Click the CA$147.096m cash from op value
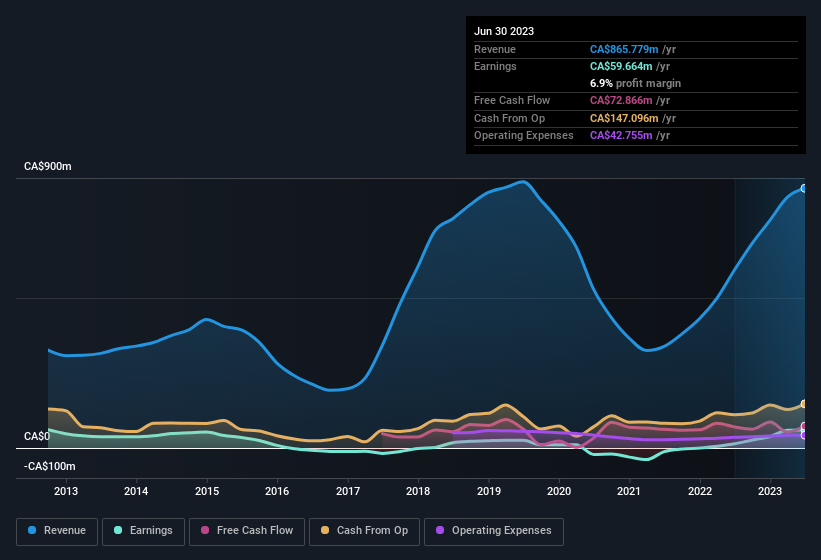The height and width of the screenshot is (560, 821). 624,118
